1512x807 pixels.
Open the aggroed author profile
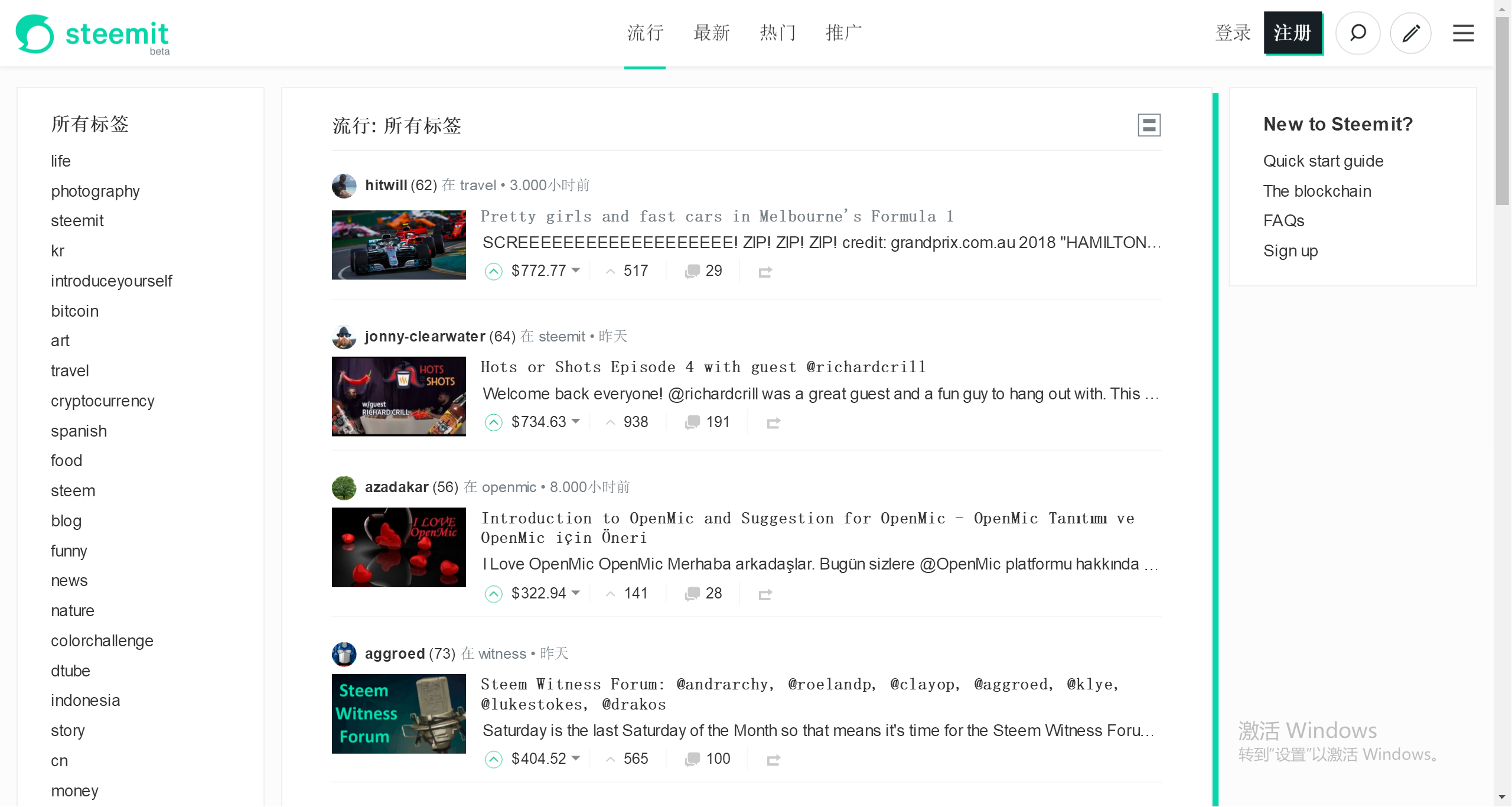[395, 654]
